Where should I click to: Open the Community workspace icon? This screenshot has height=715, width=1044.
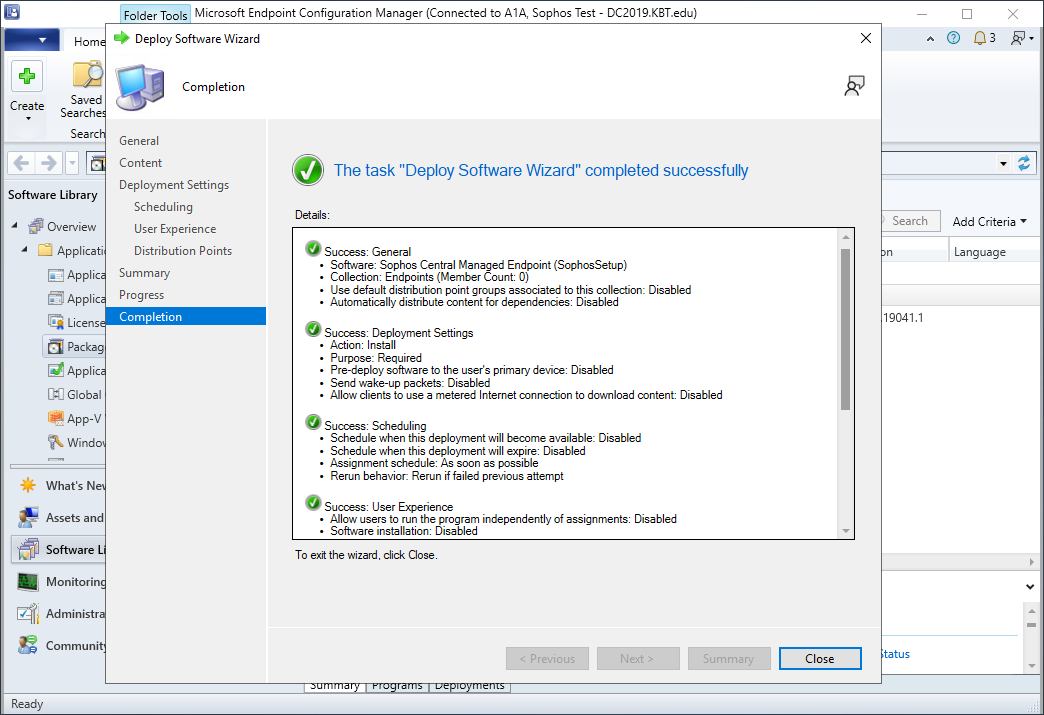point(28,645)
